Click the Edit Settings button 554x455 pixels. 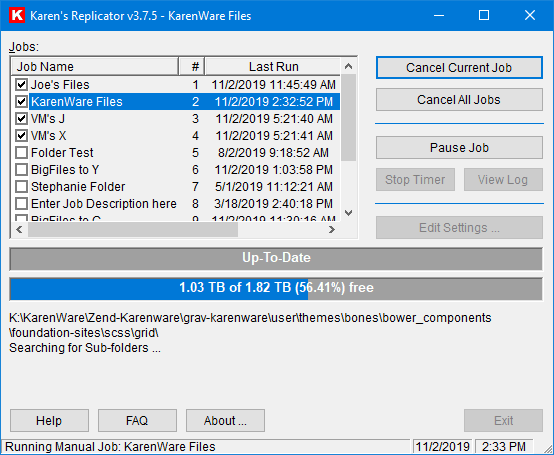[x=459, y=228]
